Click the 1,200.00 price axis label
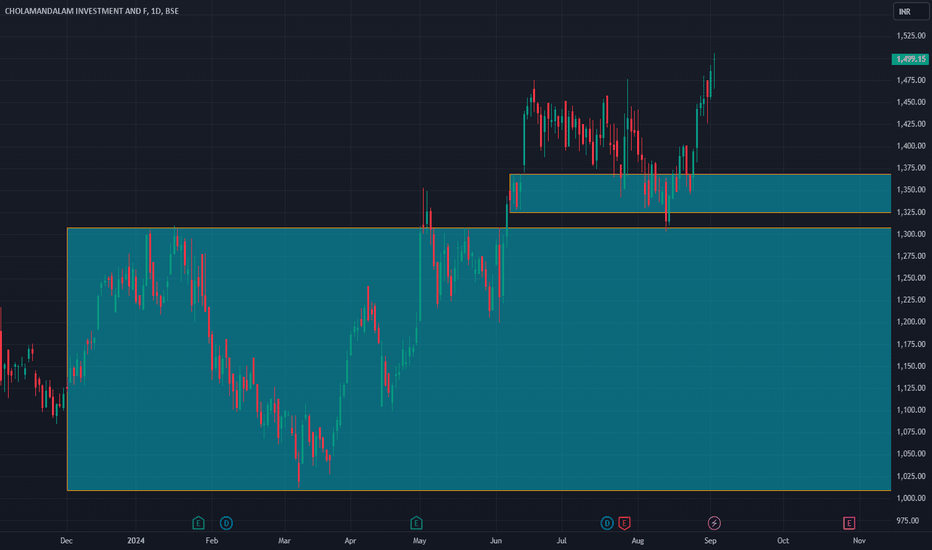932x550 pixels. pos(911,322)
